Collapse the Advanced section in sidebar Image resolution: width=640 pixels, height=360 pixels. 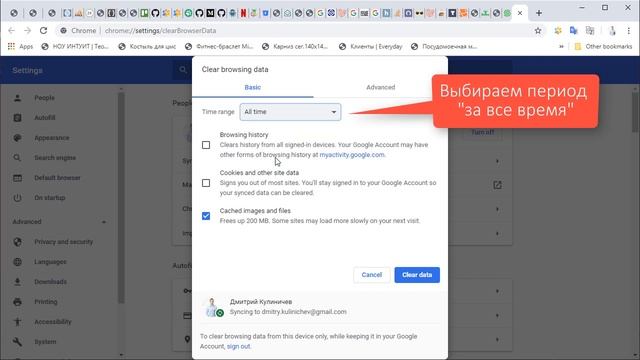click(x=104, y=222)
